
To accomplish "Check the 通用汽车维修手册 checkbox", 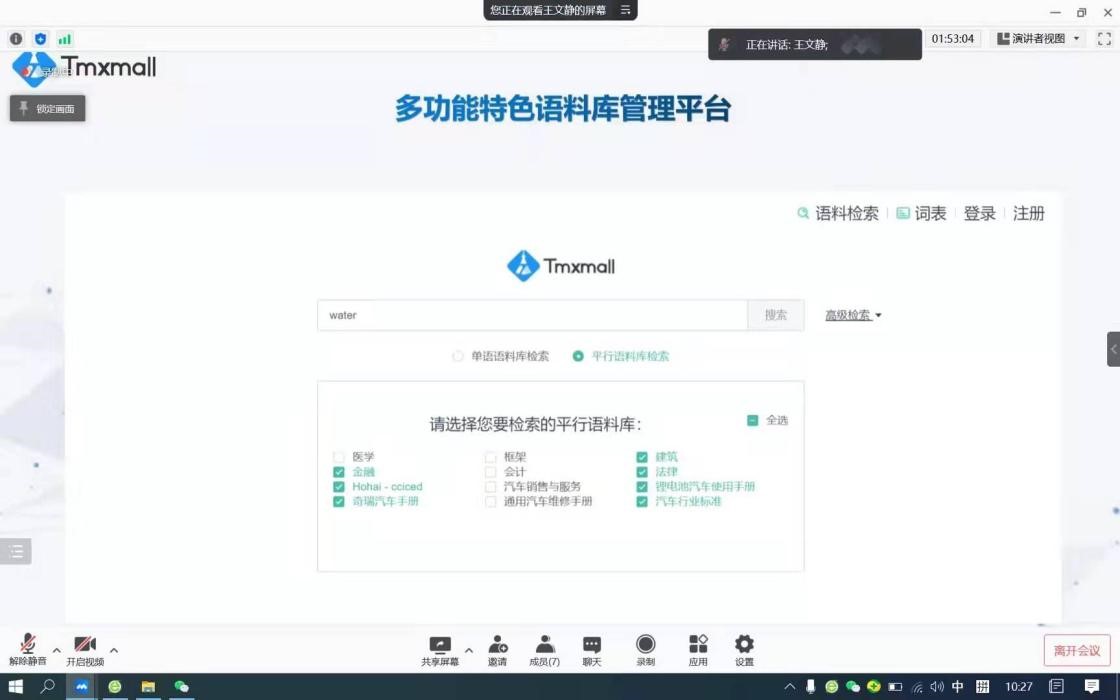I will point(491,502).
